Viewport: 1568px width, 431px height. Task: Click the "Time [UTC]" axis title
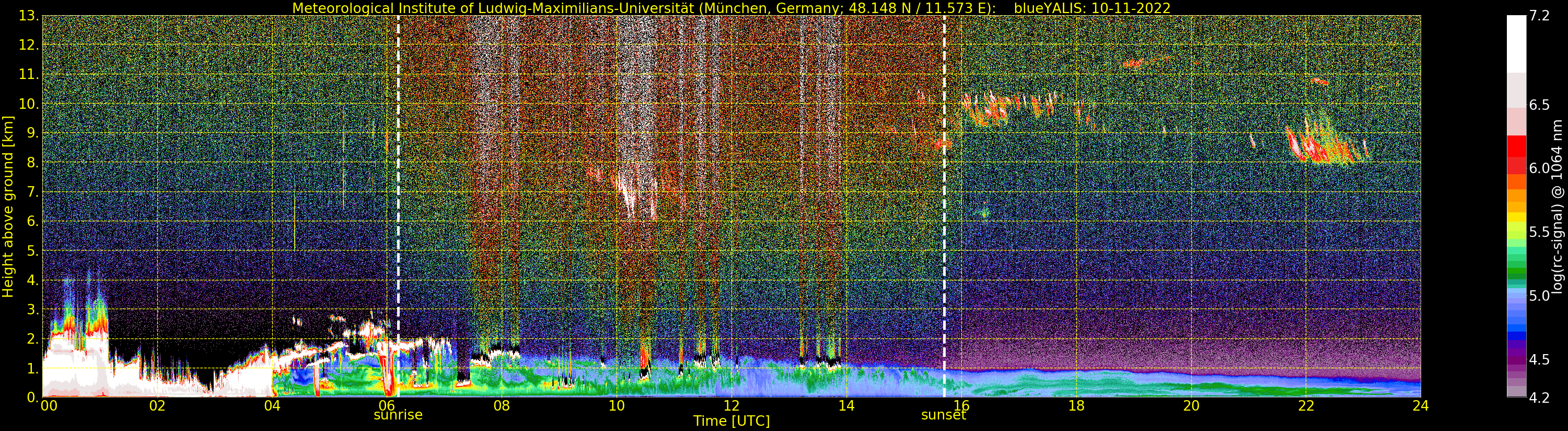[x=731, y=421]
